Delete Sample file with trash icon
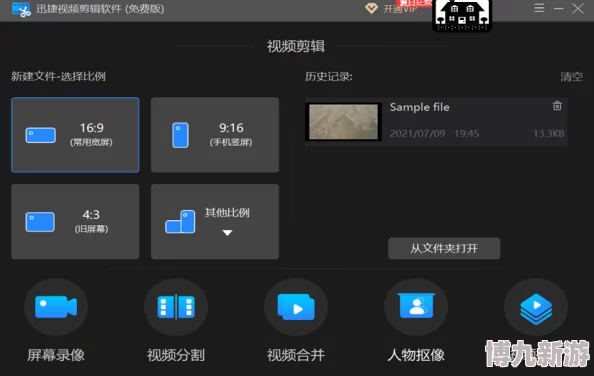The height and width of the screenshot is (376, 594). pyautogui.click(x=557, y=106)
